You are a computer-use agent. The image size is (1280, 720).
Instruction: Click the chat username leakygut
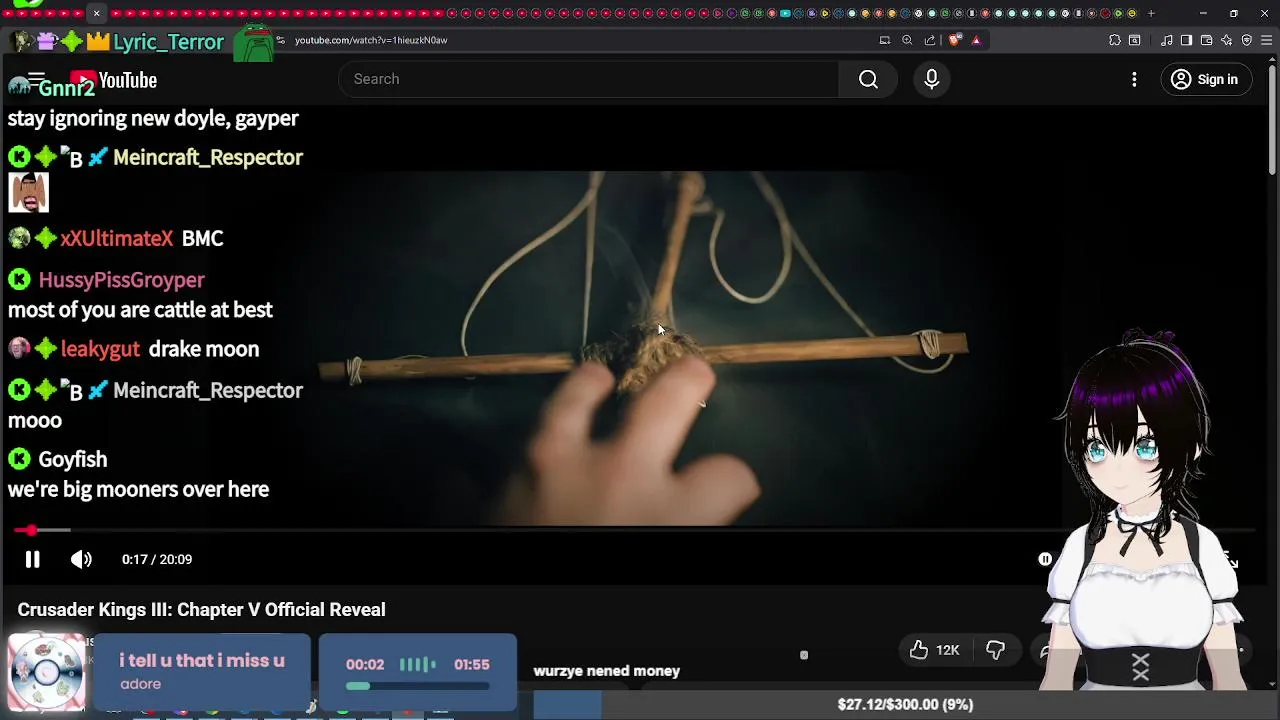(100, 349)
